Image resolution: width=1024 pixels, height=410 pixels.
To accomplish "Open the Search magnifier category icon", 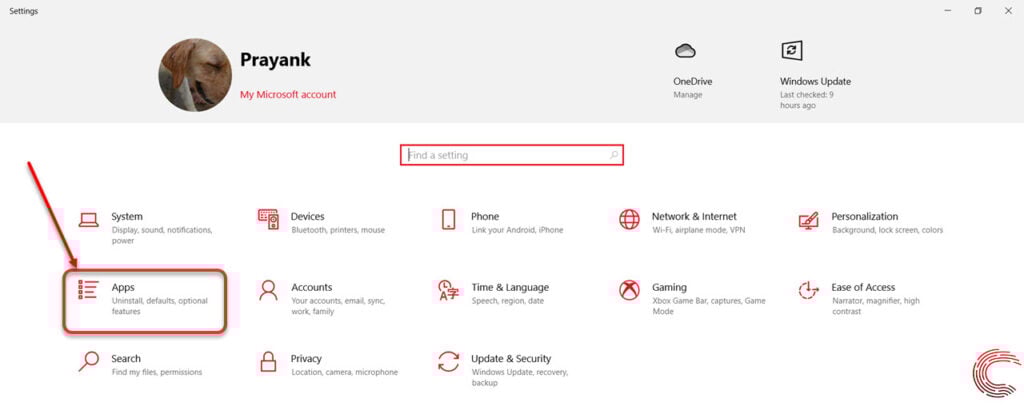I will (x=88, y=361).
